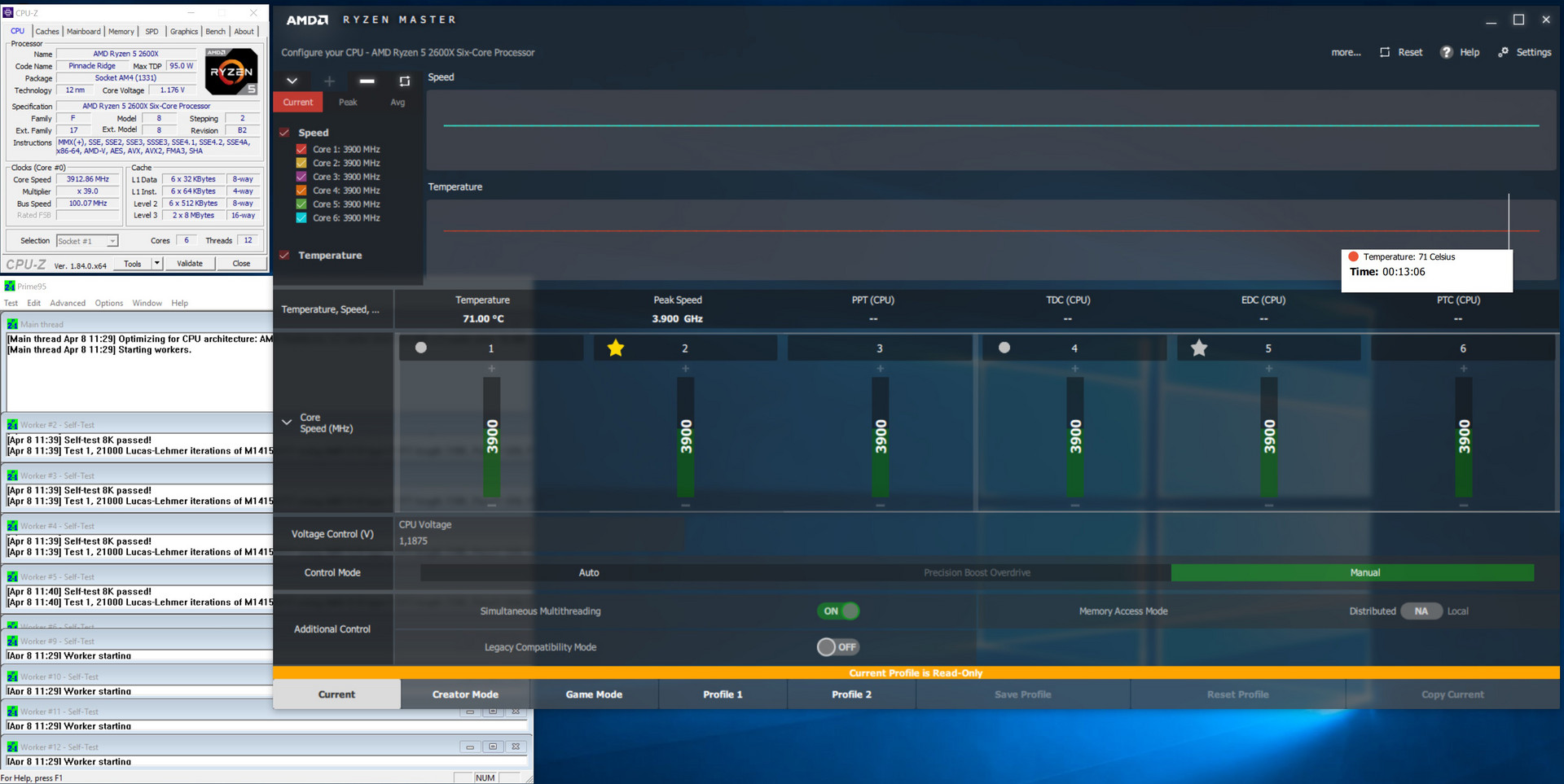Toggle Core 3: 3900 MHz checkbox
This screenshot has width=1564, height=784.
[301, 177]
